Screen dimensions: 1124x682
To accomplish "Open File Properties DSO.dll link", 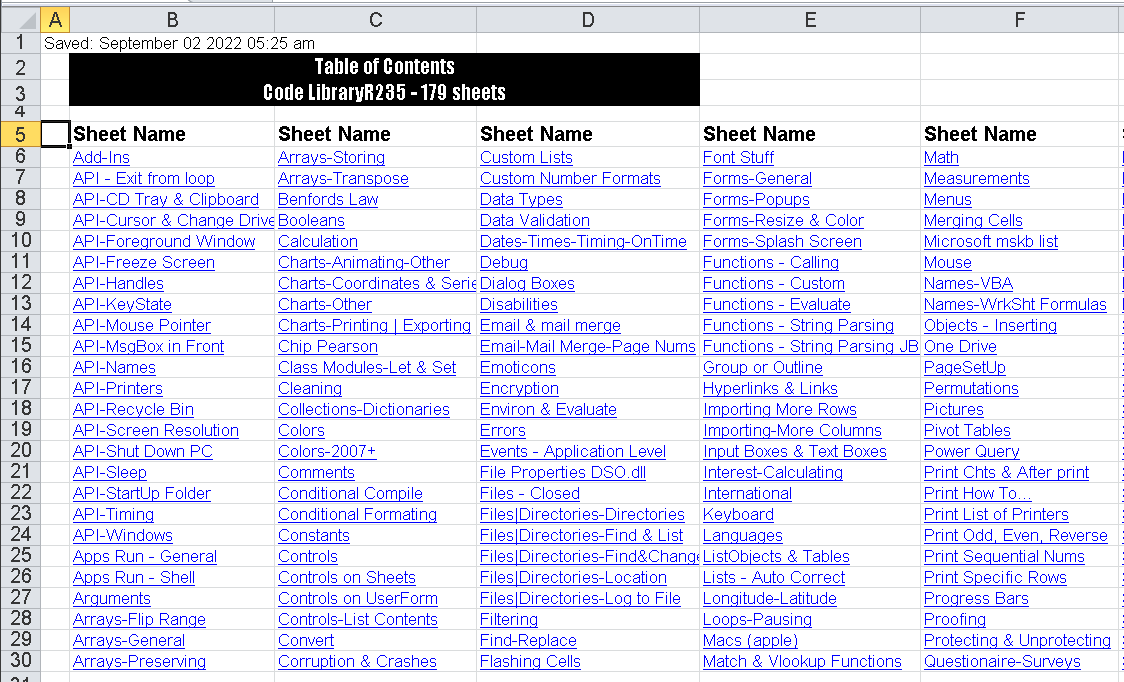I will click(563, 473).
